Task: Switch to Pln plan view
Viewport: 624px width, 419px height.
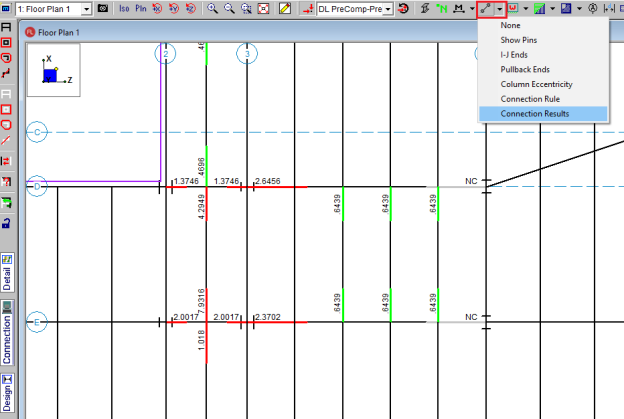Action: coord(141,8)
